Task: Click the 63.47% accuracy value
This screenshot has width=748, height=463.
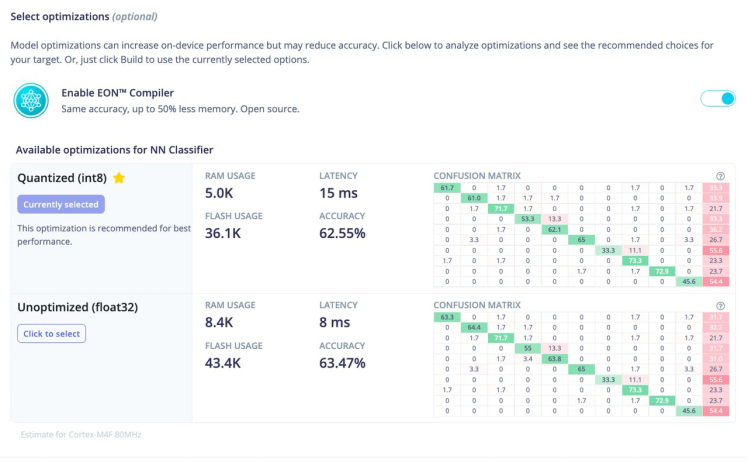Action: [x=341, y=363]
